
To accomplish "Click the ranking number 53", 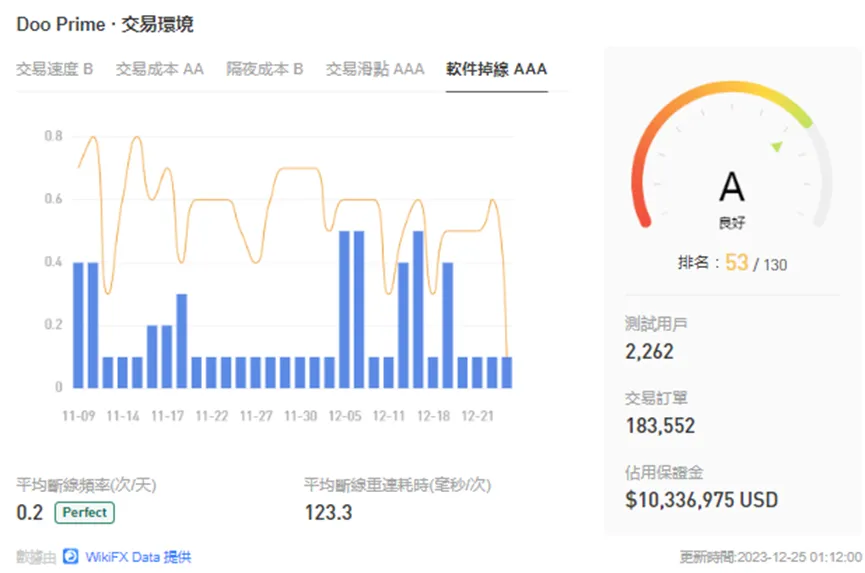I will point(736,263).
